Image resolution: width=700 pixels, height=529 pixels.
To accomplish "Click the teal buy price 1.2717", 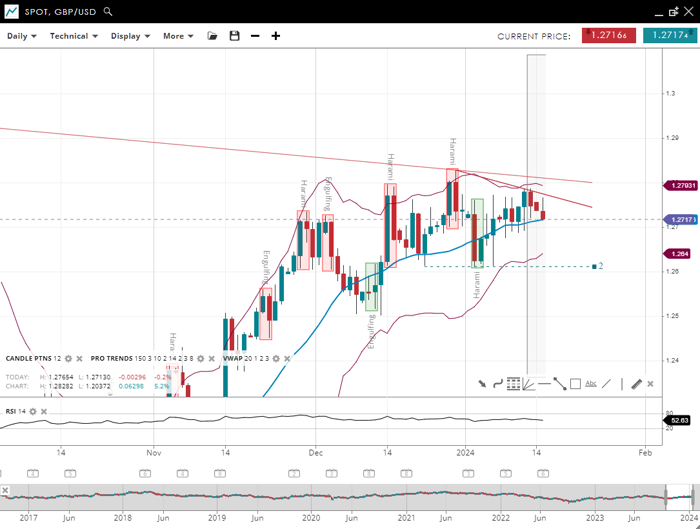I will 669,36.
